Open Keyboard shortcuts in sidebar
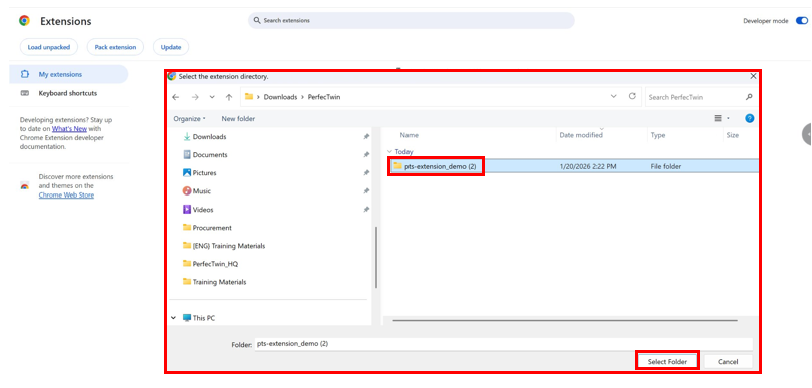This screenshot has width=812, height=388. coord(68,93)
